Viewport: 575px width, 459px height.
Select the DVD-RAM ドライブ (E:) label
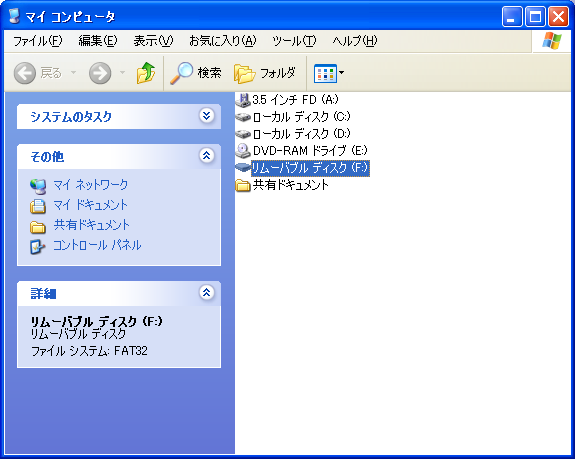tap(310, 151)
